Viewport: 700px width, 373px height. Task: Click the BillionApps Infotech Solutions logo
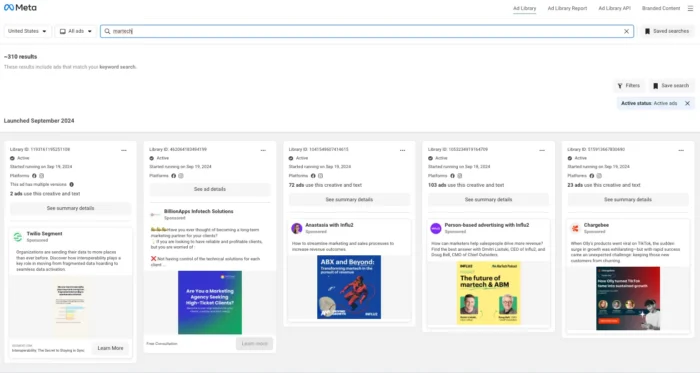155,215
